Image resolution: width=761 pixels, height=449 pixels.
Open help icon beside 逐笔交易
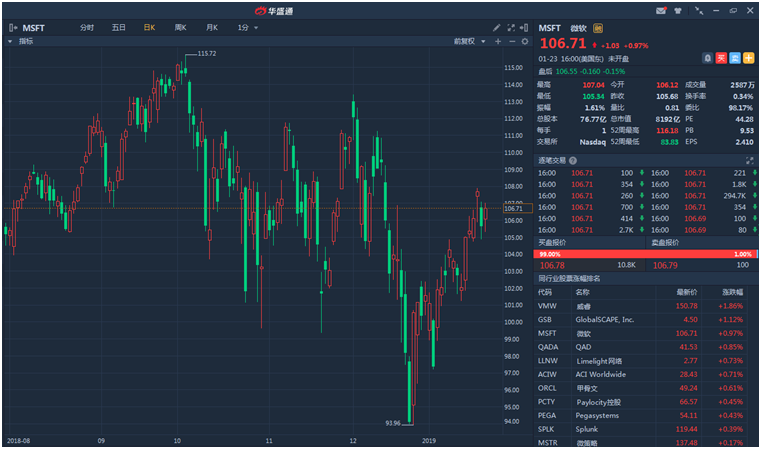573,161
